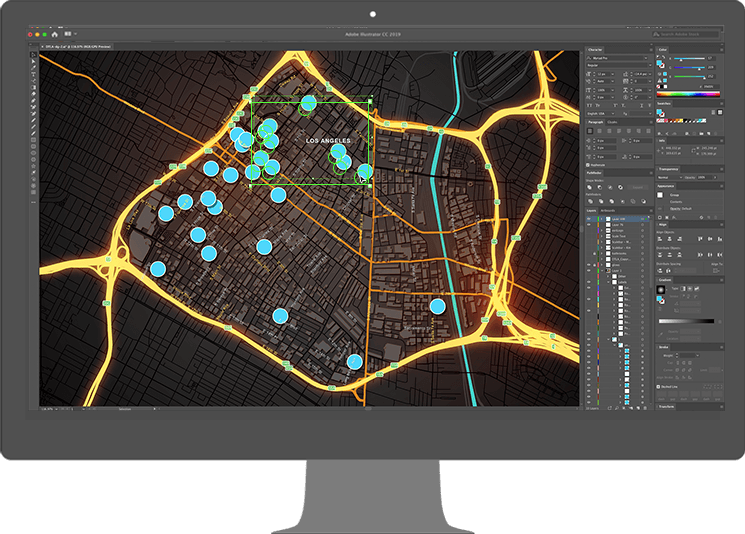Expand the Scale Text layer
Image resolution: width=745 pixels, height=534 pixels.
click(x=602, y=236)
